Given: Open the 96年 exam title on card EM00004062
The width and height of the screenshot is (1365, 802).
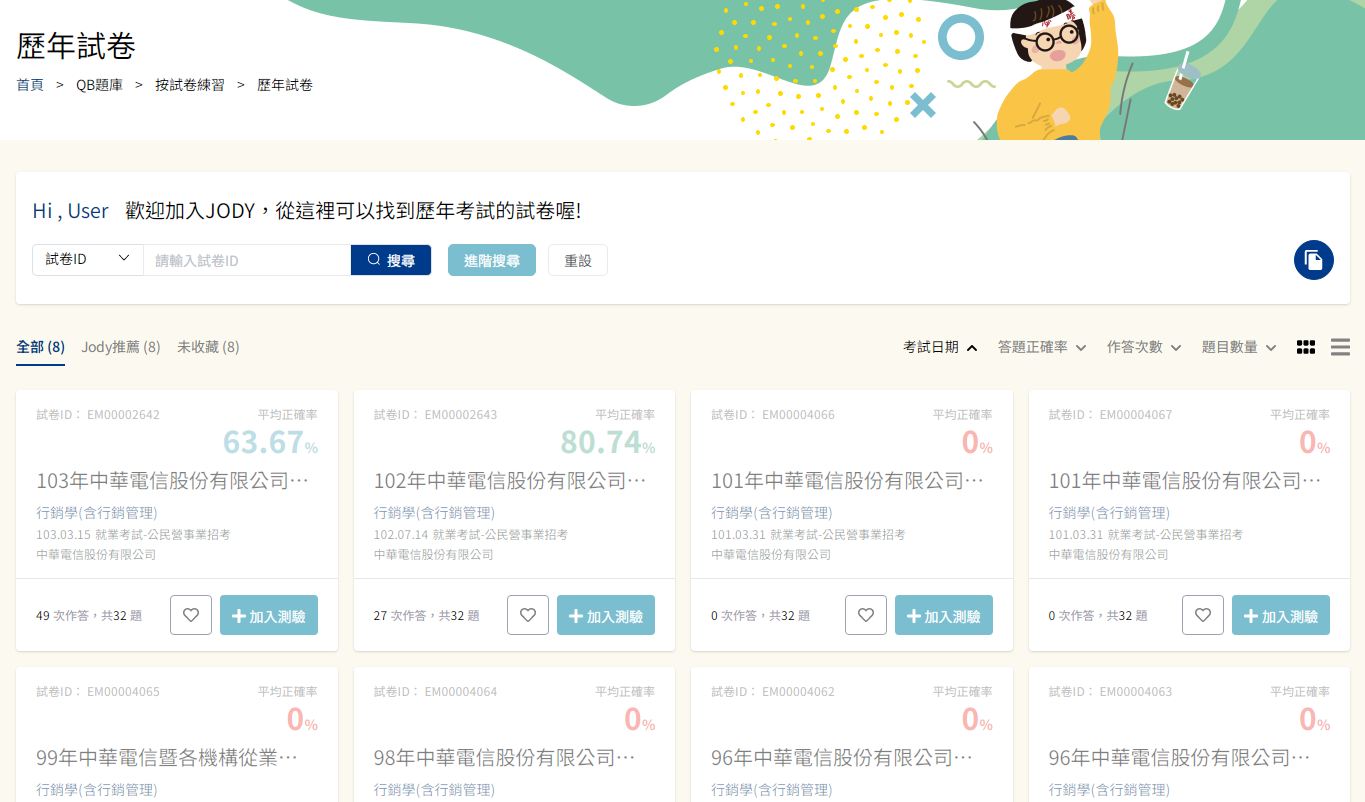Looking at the screenshot, I should tap(842, 758).
